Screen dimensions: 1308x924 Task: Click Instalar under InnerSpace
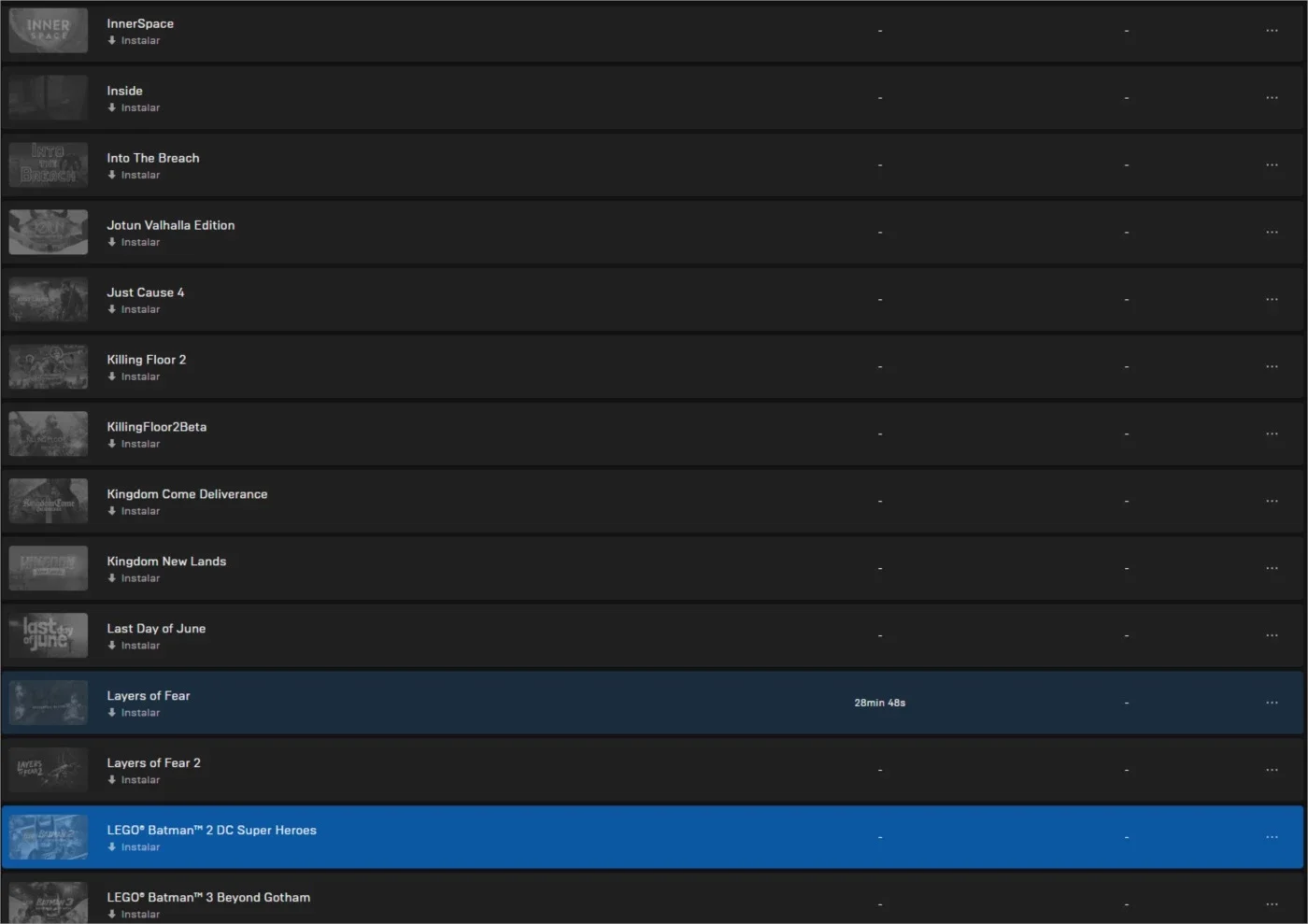coord(134,41)
